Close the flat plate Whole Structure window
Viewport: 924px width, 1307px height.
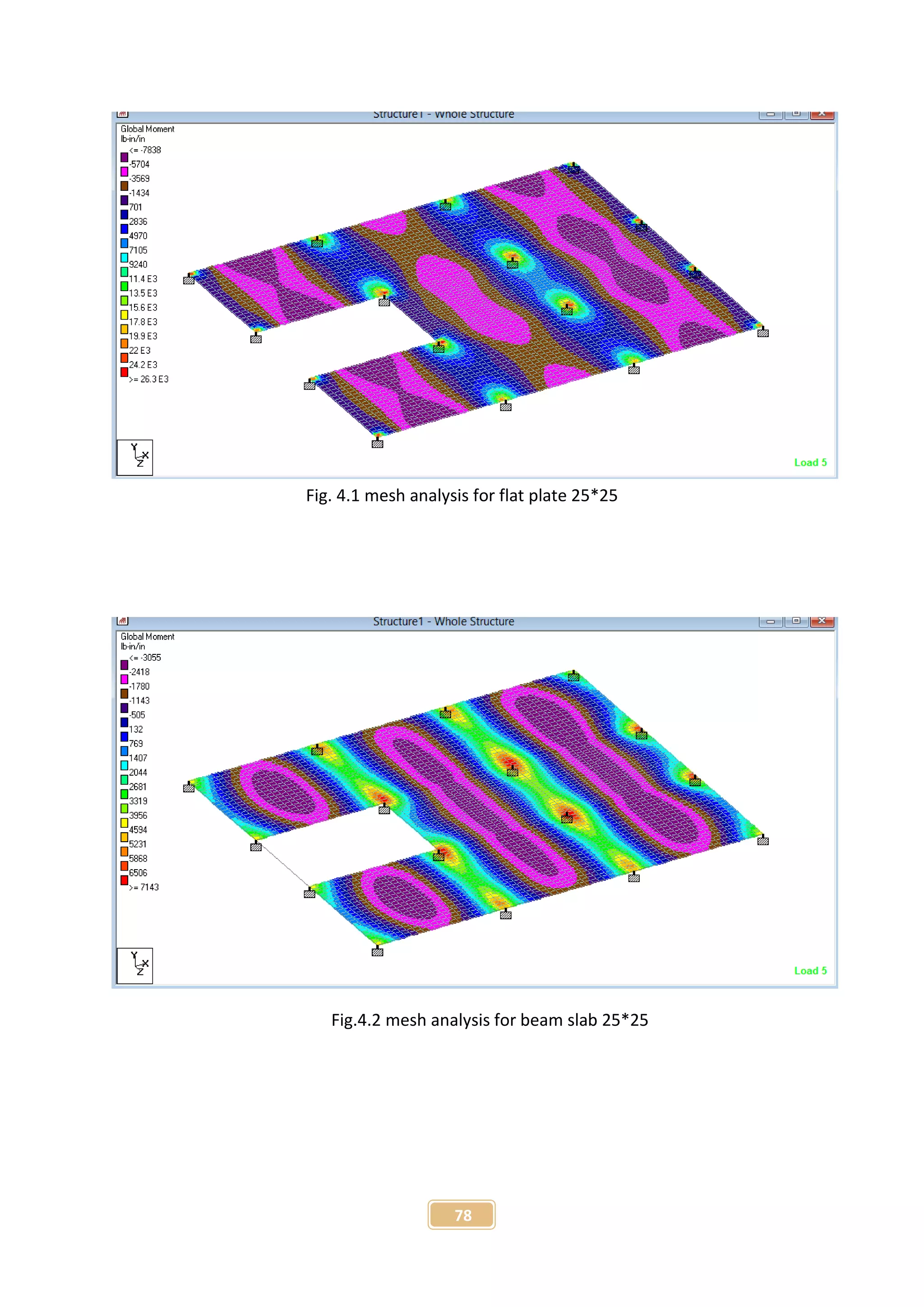tap(822, 115)
